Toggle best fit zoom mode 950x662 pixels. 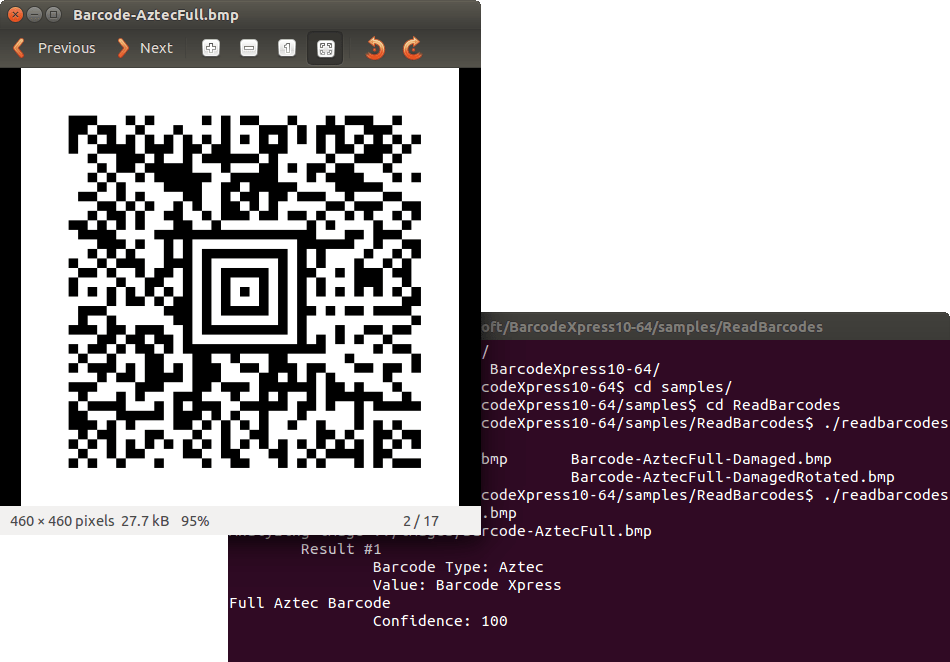coord(325,48)
